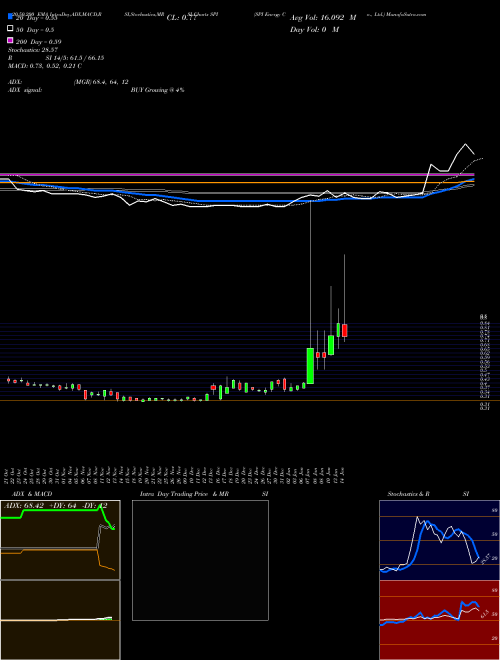Click the 'MACD: 0.73, 0.52, 0.21 C' line
500x660 pixels.
(45, 66)
